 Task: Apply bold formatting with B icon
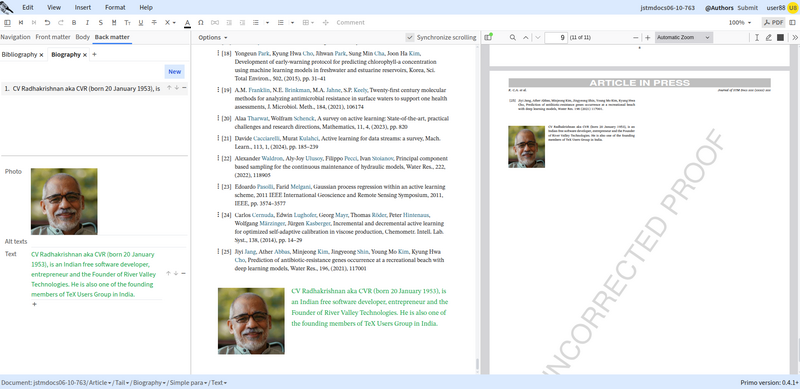coord(74,22)
